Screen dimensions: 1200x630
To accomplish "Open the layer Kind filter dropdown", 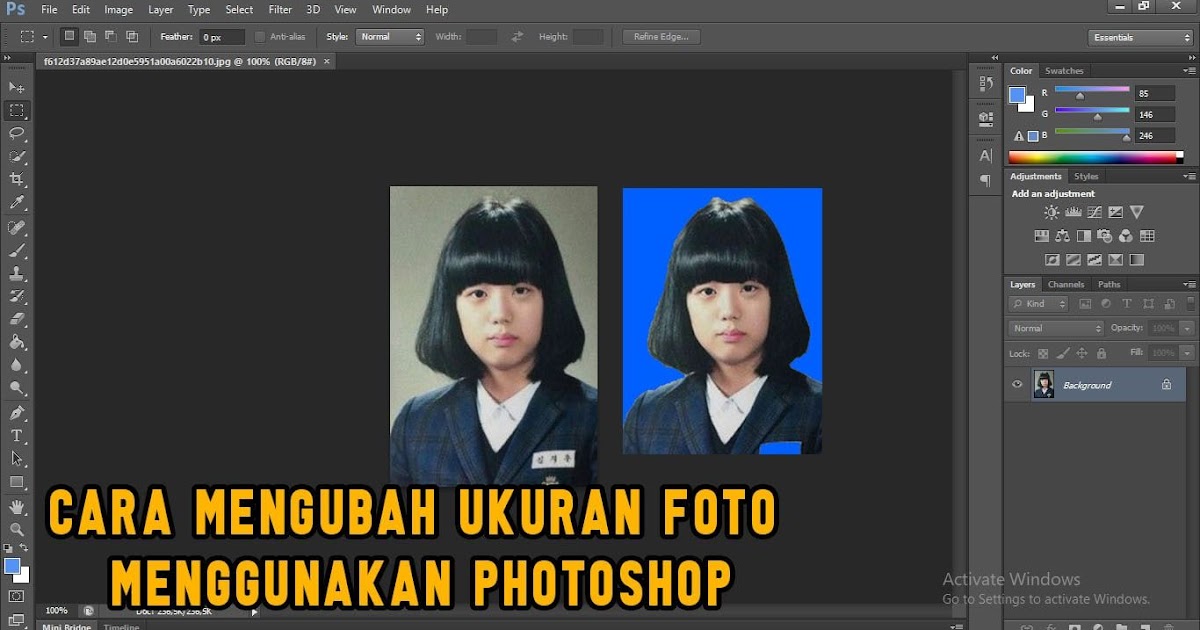I will 1039,303.
